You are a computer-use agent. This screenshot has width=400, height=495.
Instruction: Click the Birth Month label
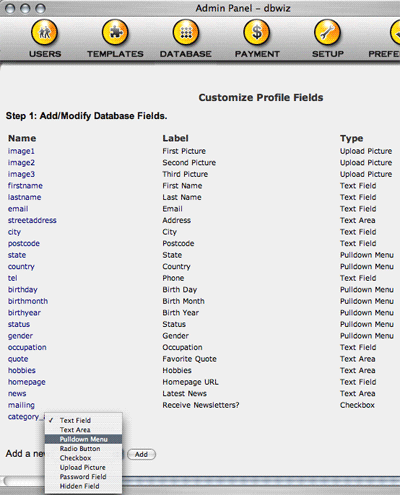pyautogui.click(x=183, y=301)
